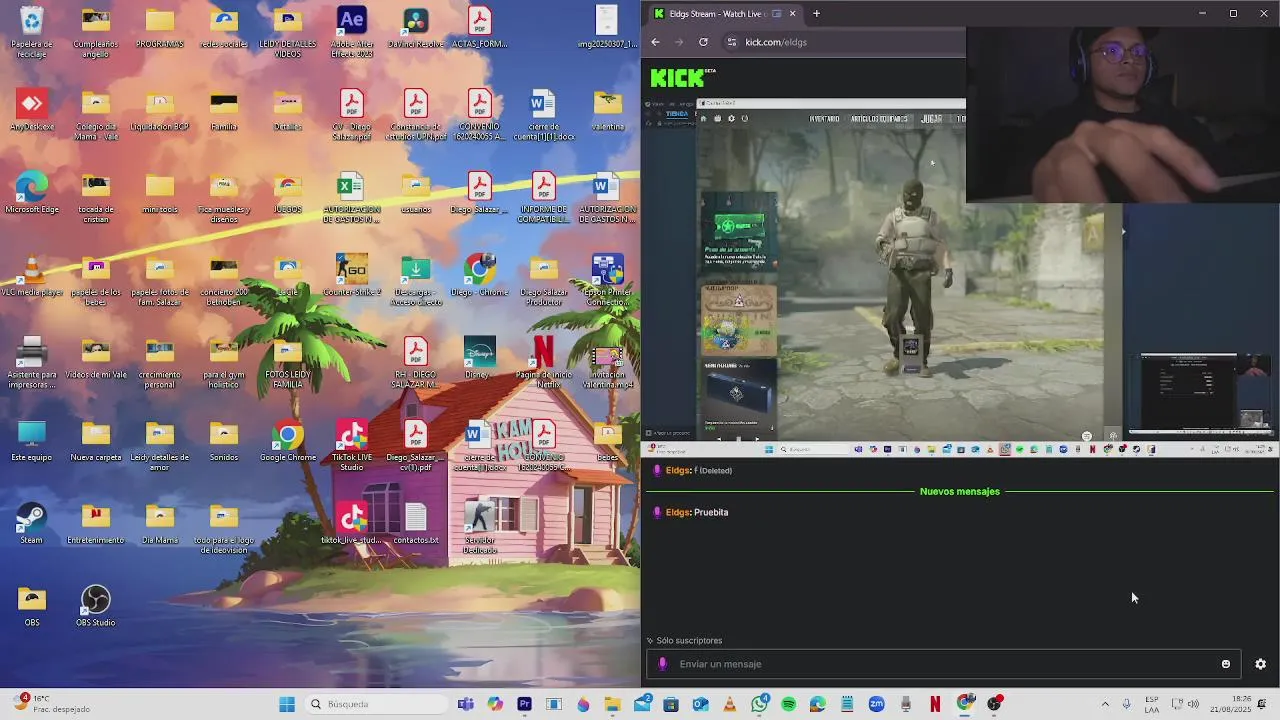Open emoji picker in Kick chat
The width and height of the screenshot is (1280, 720).
1225,664
